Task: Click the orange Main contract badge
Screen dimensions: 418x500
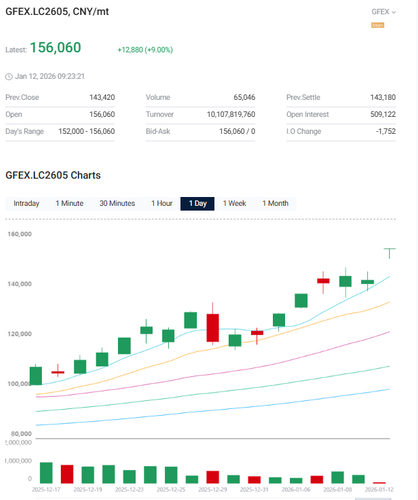Action: point(378,25)
